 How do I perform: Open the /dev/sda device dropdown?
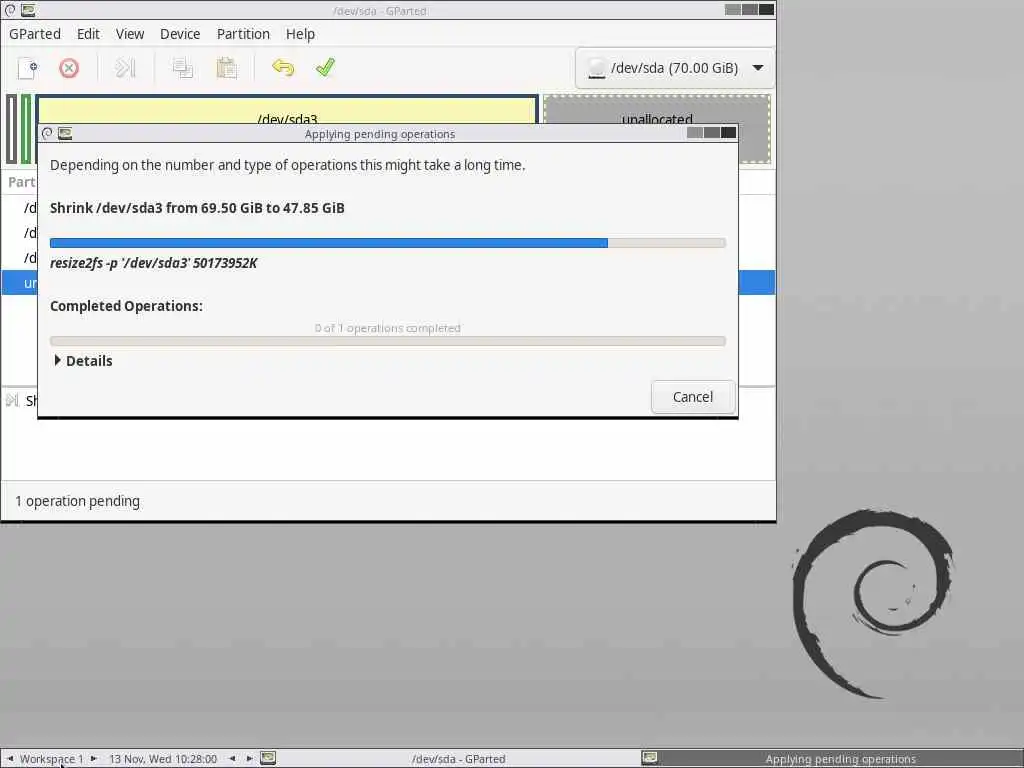(675, 68)
